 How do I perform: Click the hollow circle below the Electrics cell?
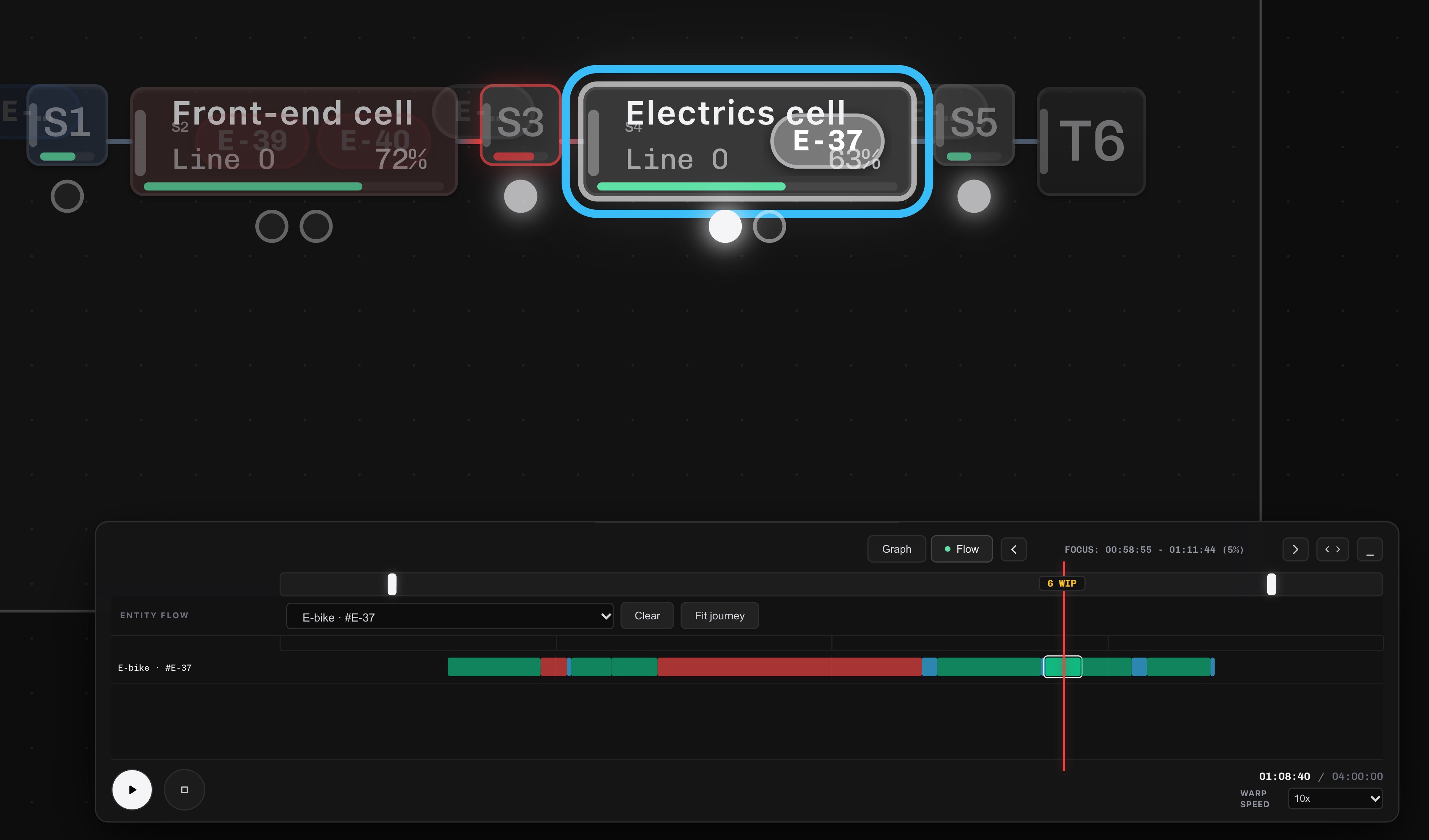pyautogui.click(x=769, y=226)
